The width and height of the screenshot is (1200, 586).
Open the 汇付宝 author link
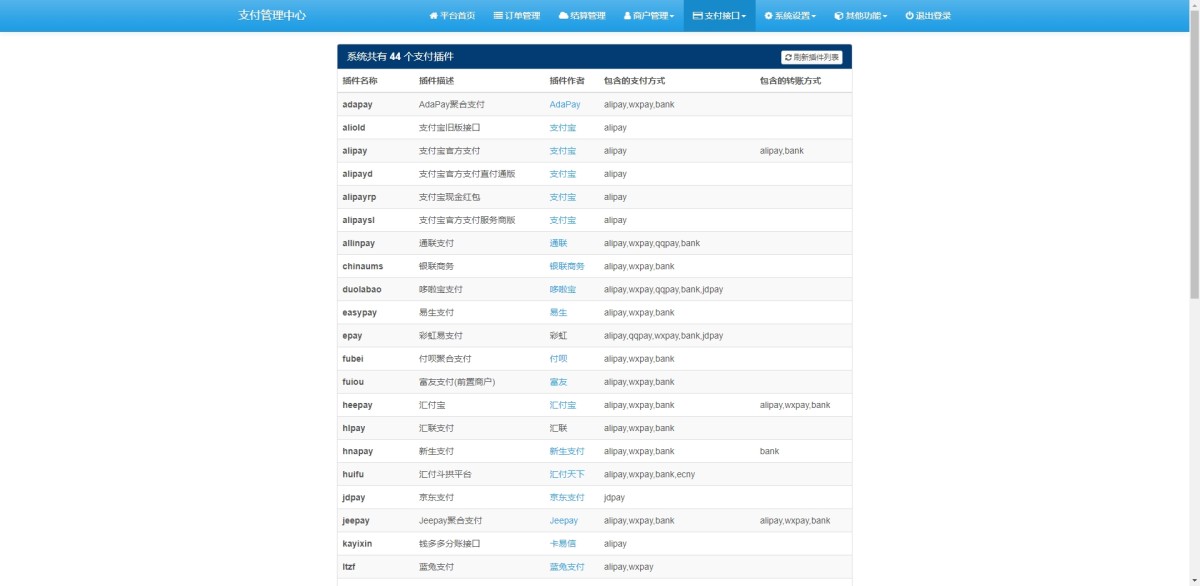(563, 405)
